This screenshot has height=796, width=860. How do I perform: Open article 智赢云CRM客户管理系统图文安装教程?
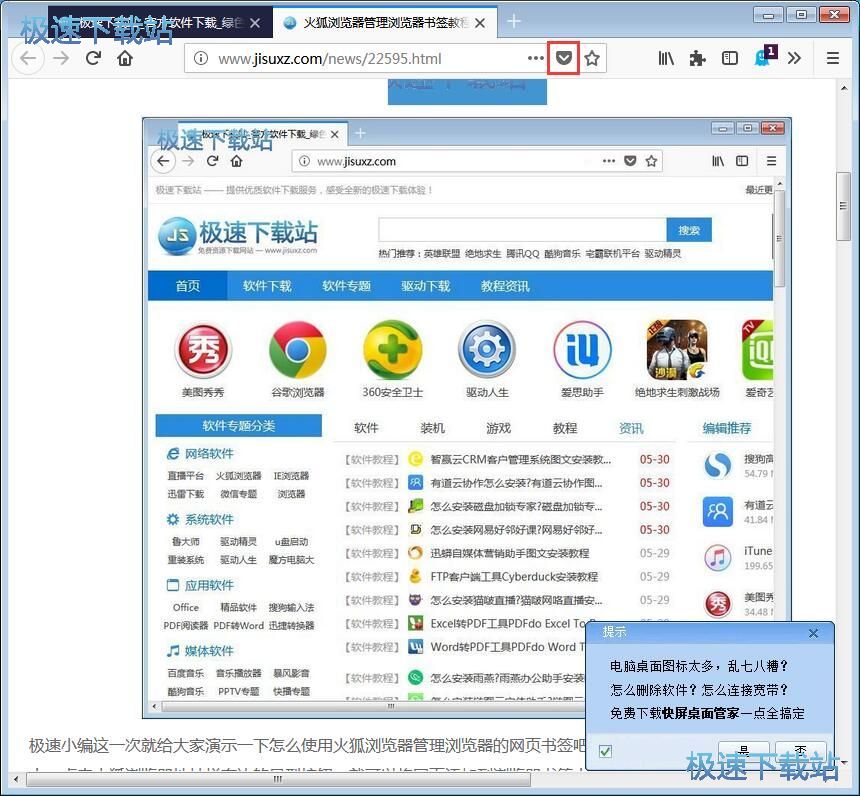(520, 460)
